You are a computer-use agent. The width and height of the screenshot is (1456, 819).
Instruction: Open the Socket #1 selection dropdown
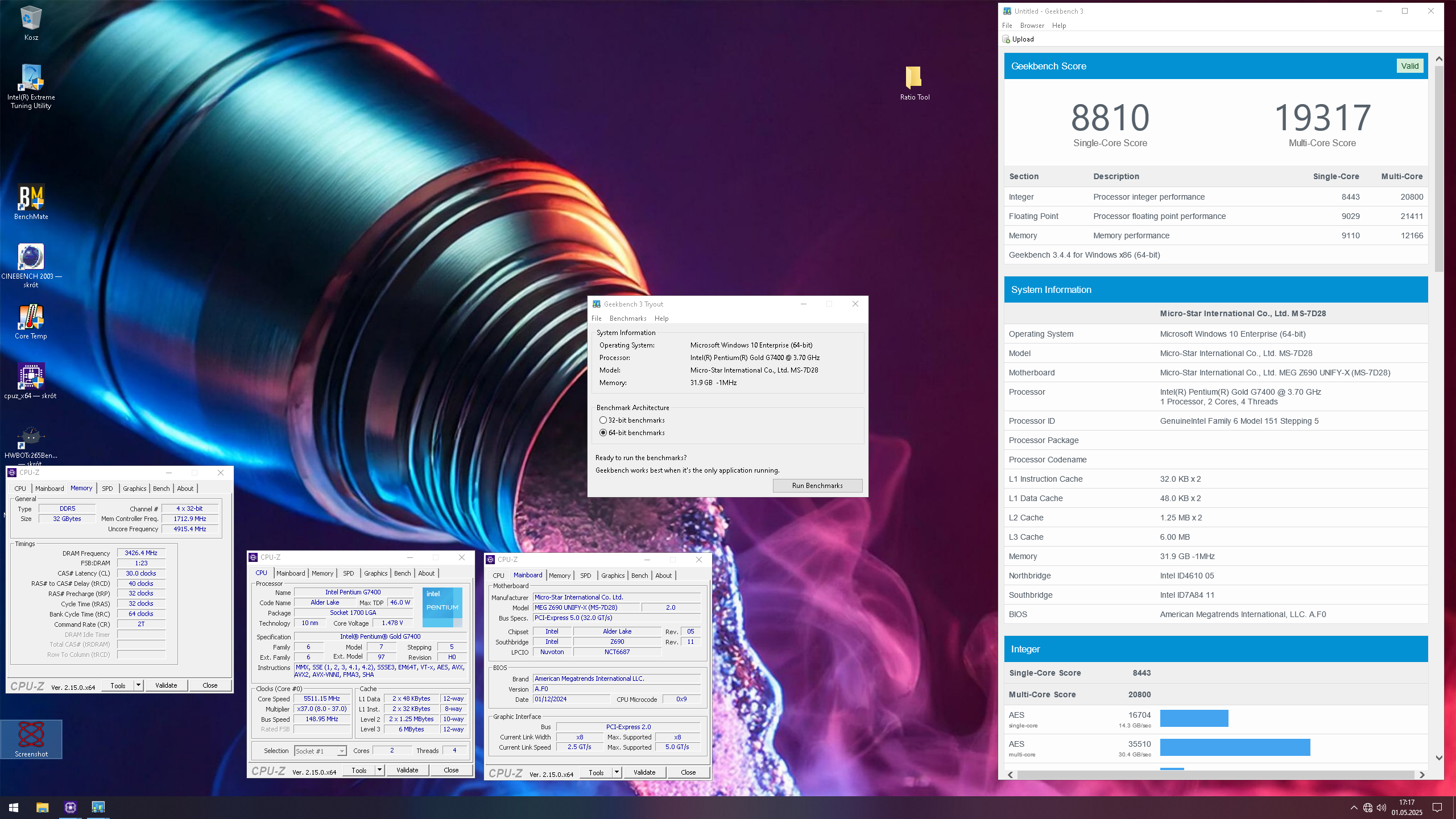(321, 751)
